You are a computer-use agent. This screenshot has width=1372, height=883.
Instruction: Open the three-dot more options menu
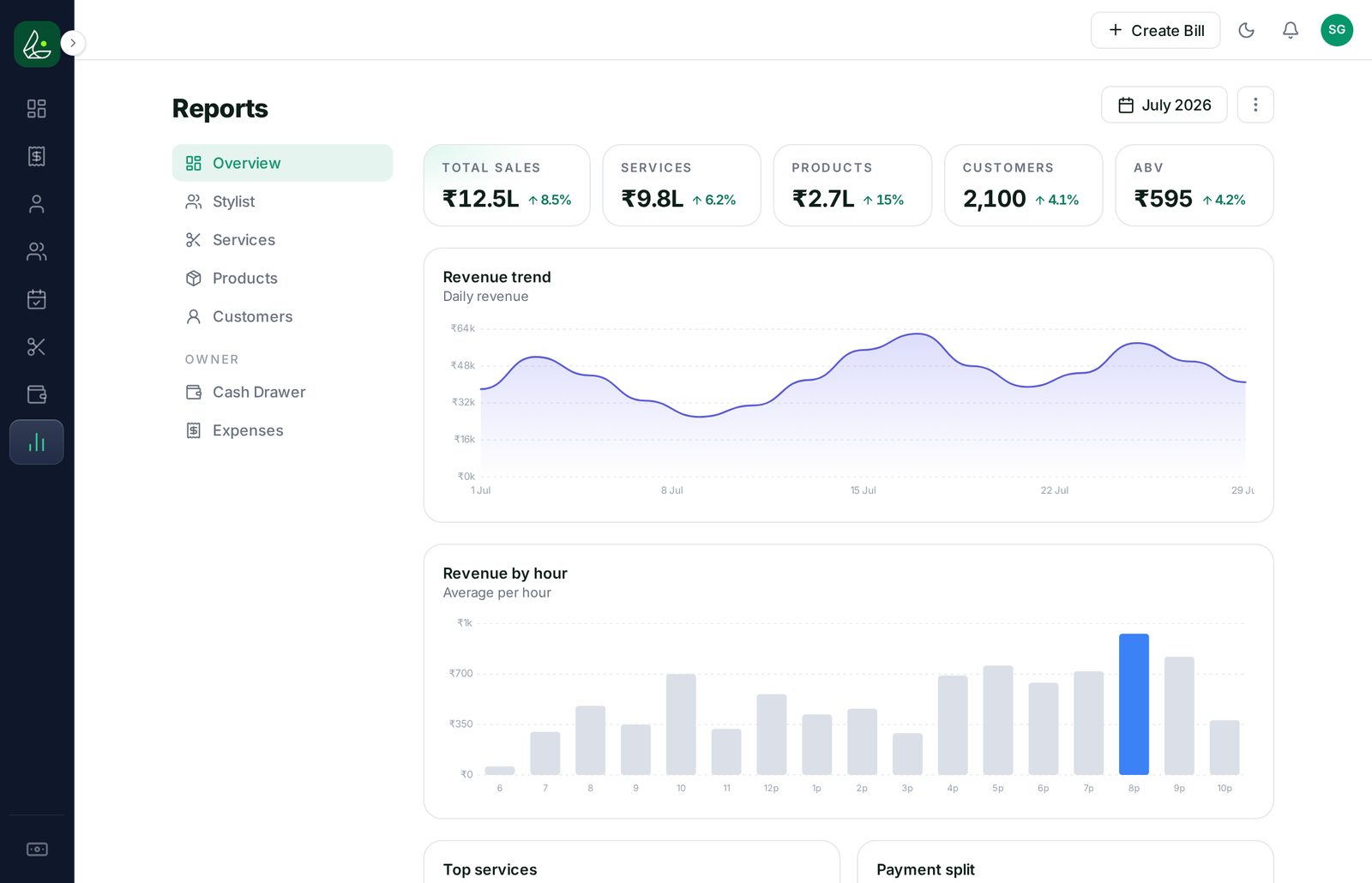(1255, 105)
